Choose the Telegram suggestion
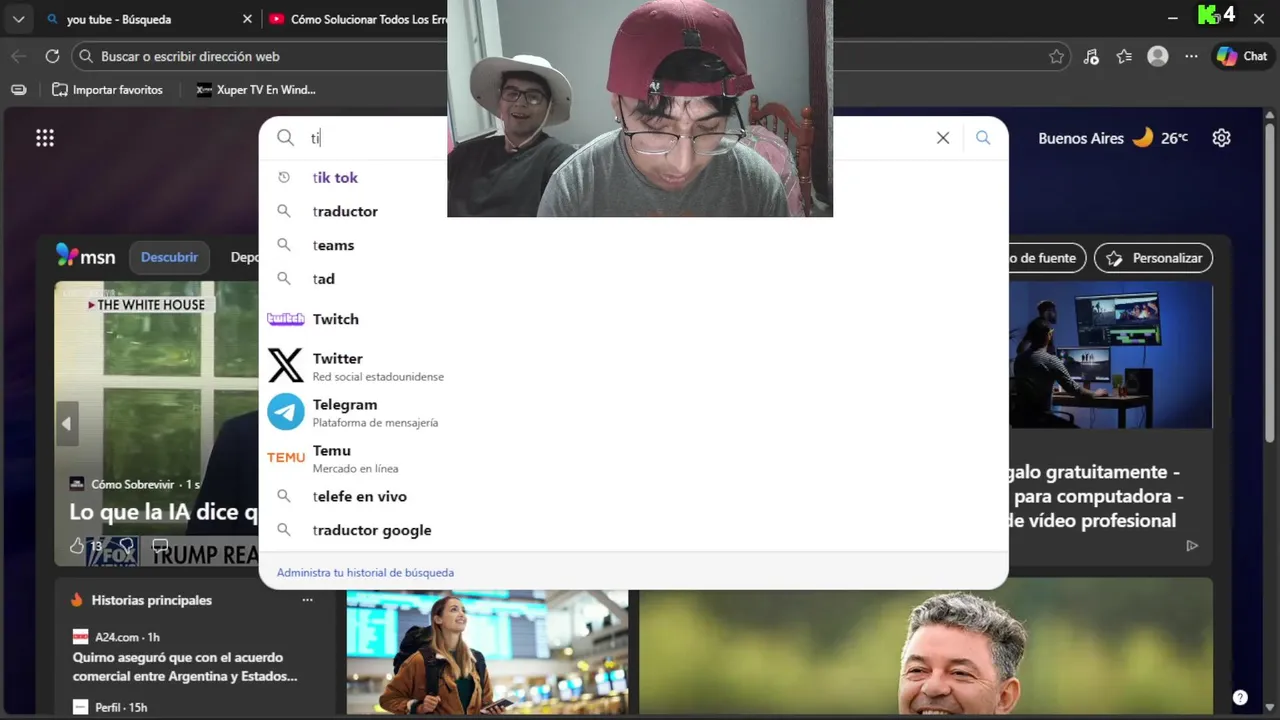The image size is (1280, 720). [x=633, y=412]
